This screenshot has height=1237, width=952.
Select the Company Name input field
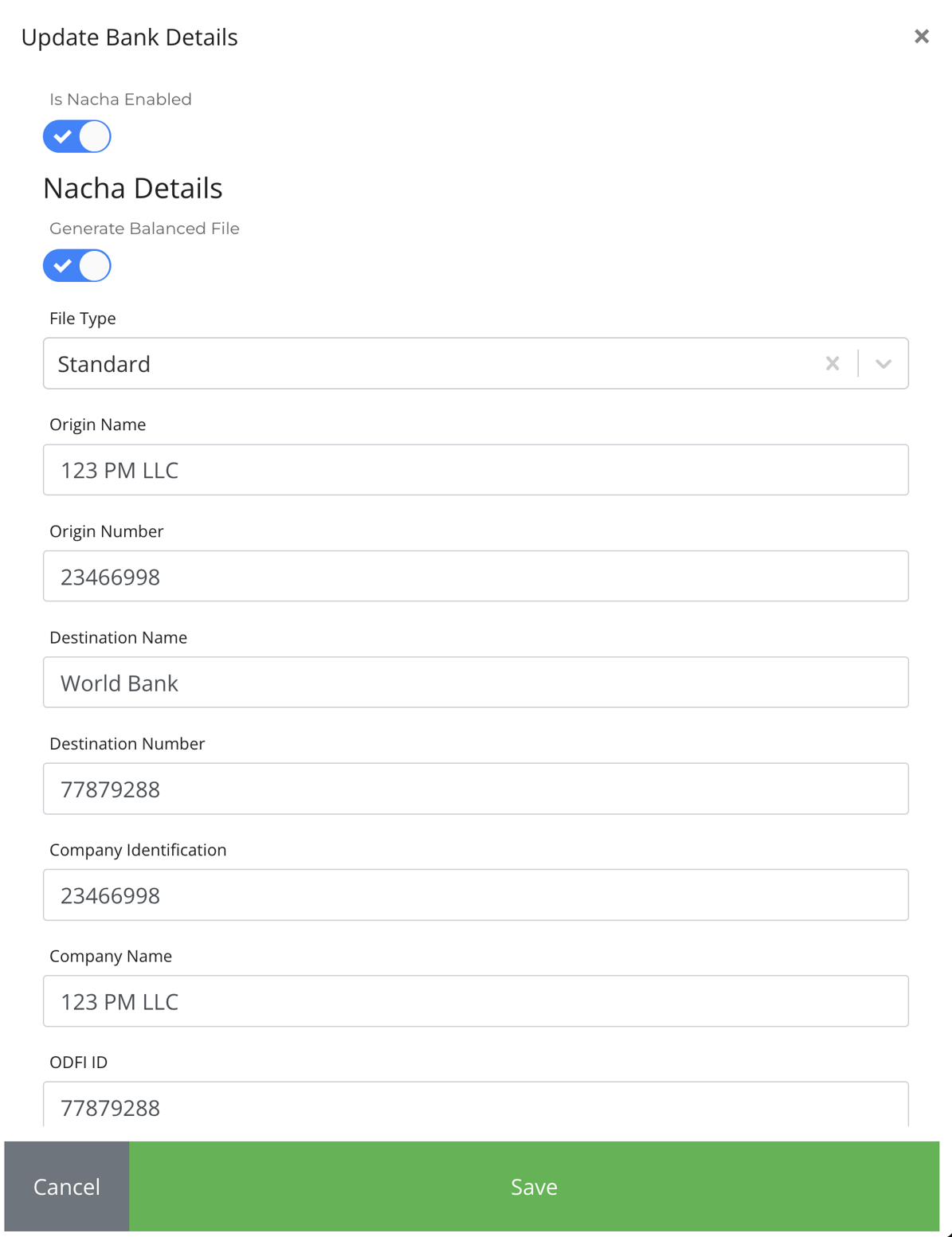476,1001
